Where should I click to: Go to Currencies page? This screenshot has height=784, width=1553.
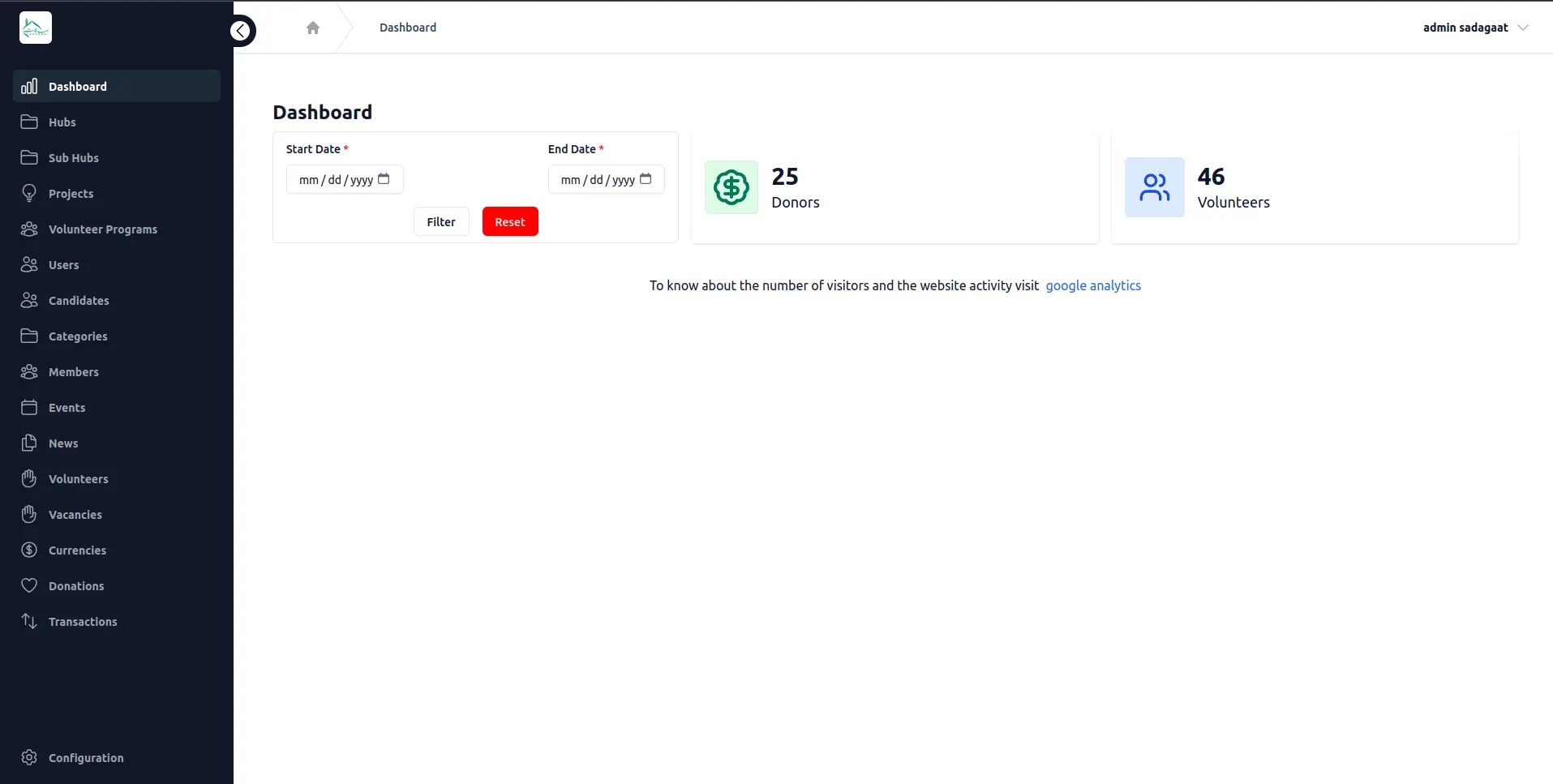pos(117,550)
